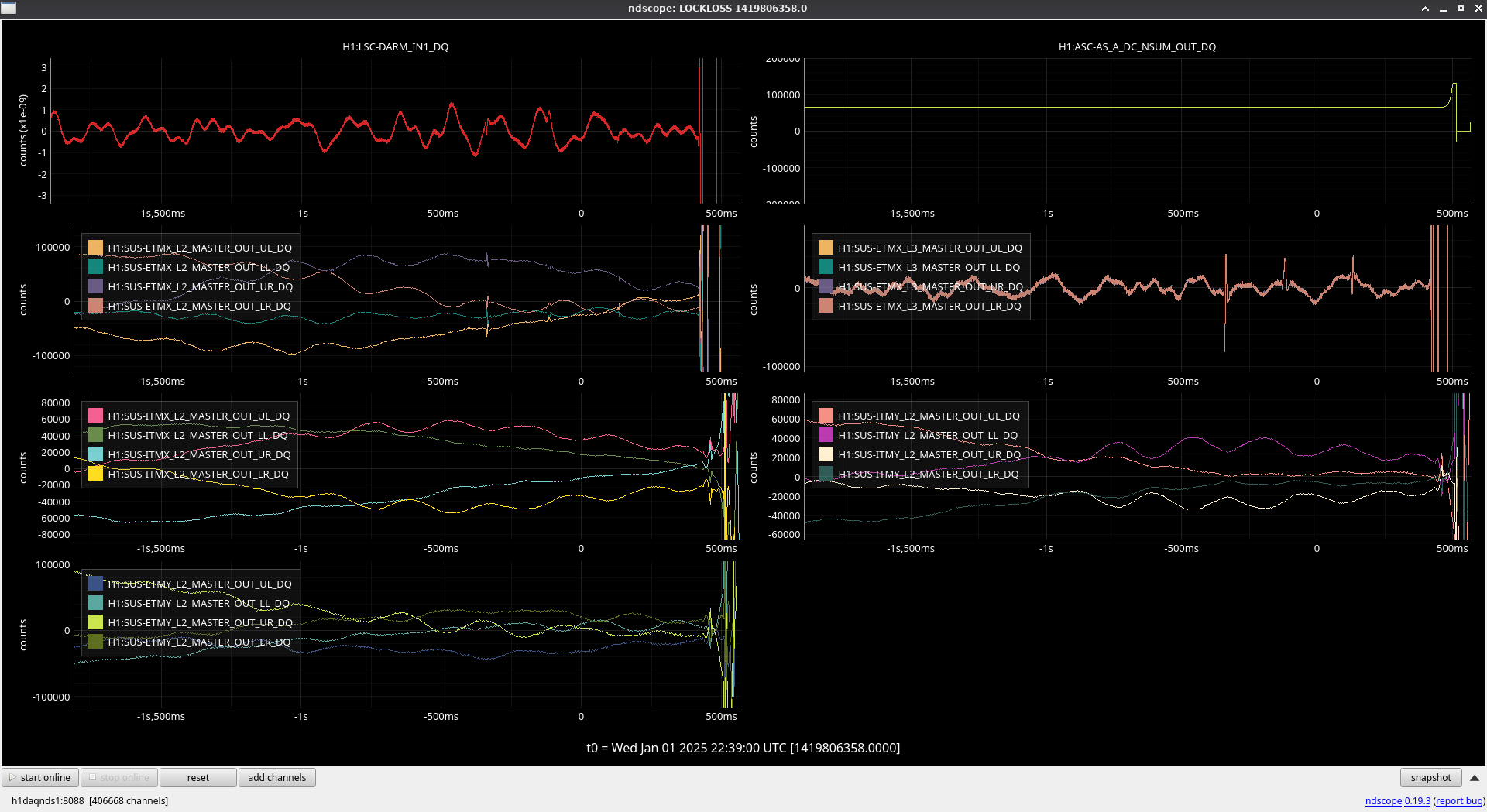Click the stop online button
This screenshot has width=1487, height=812.
(119, 777)
